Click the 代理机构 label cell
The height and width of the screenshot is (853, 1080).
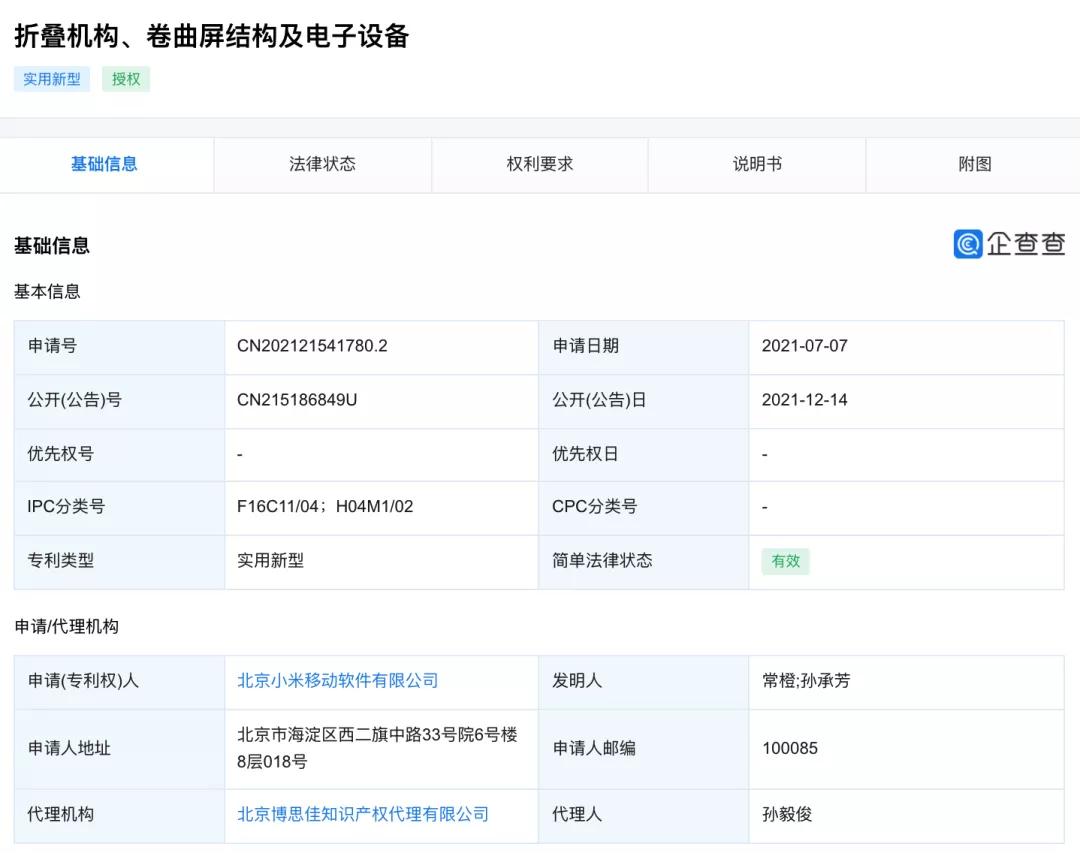coord(119,814)
